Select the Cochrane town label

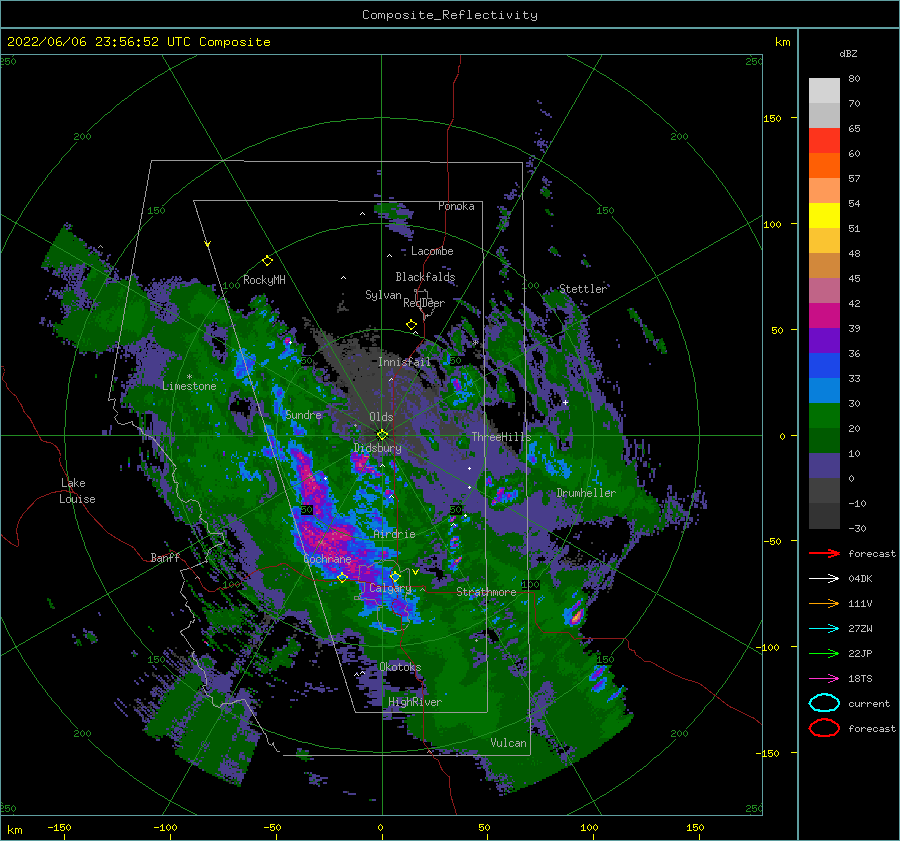pyautogui.click(x=327, y=559)
